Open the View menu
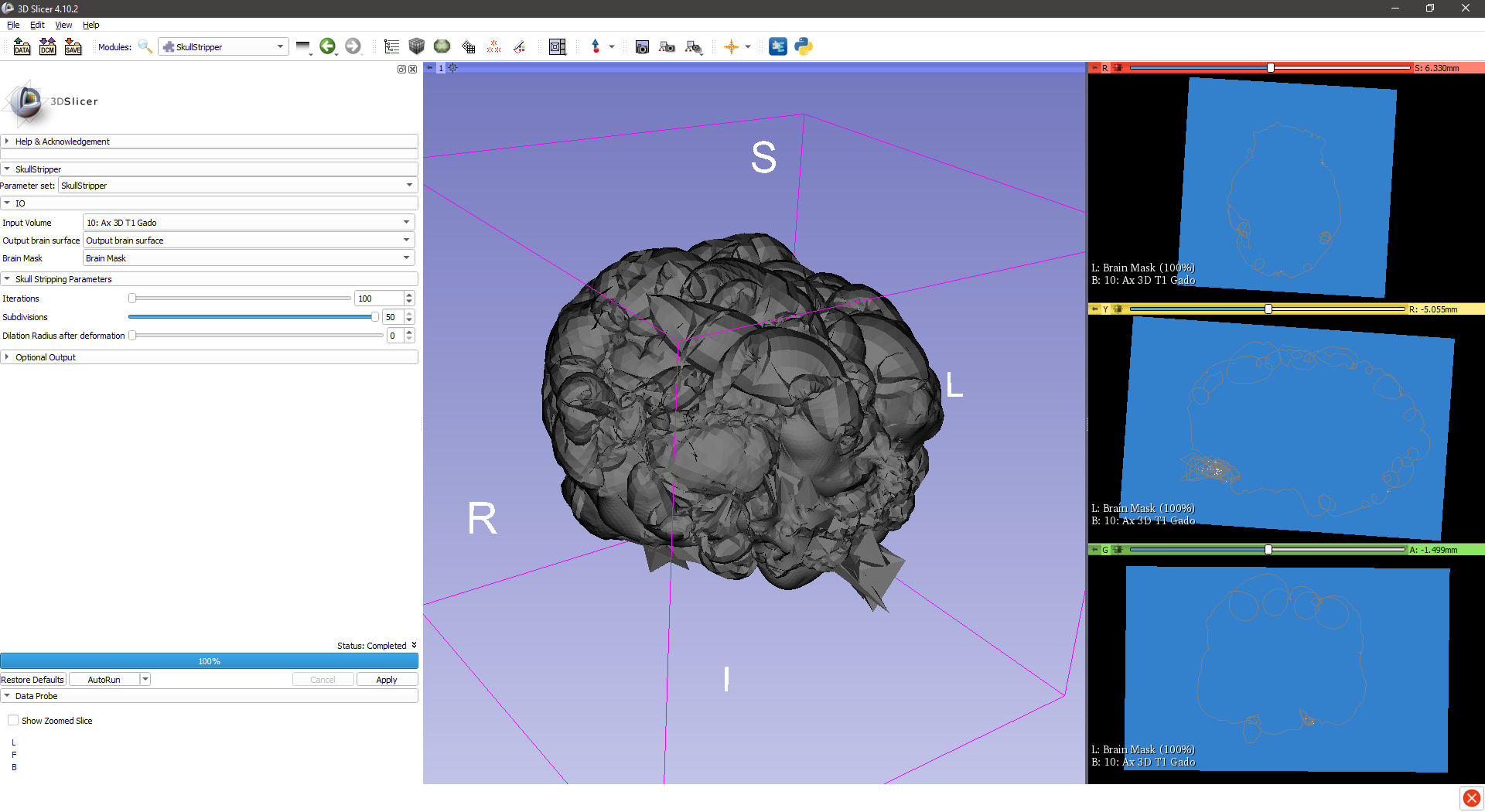1485x812 pixels. tap(63, 25)
